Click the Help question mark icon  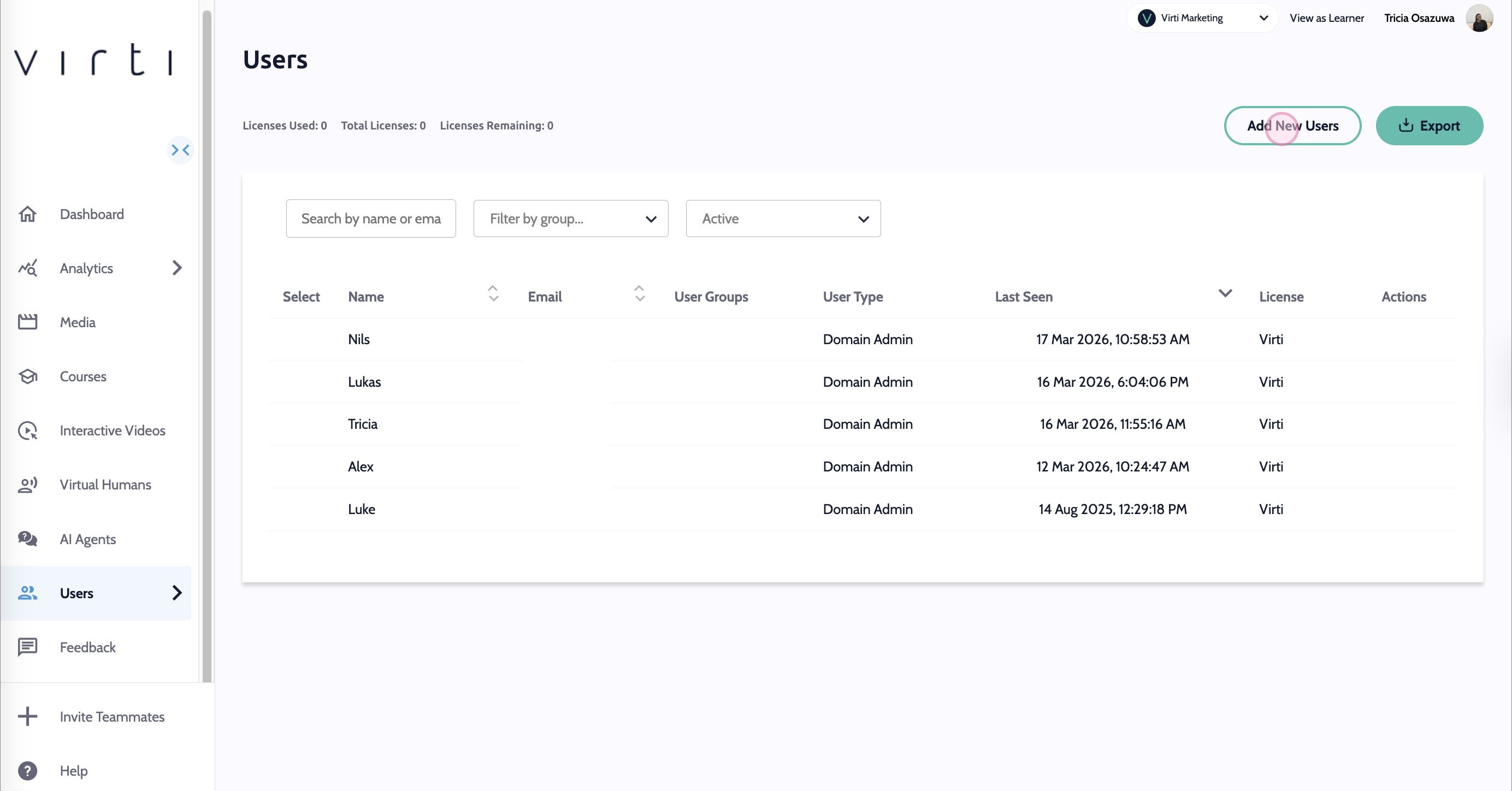point(28,770)
